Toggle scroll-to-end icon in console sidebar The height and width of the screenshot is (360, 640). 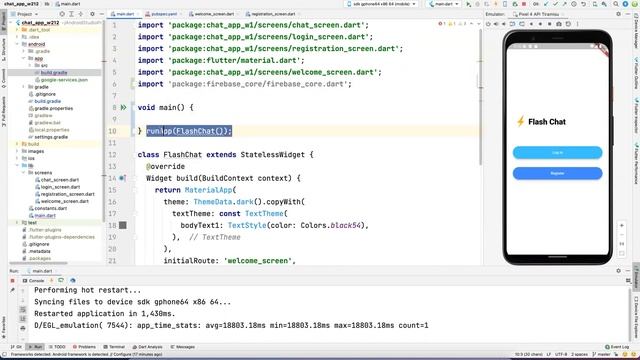point(23,319)
